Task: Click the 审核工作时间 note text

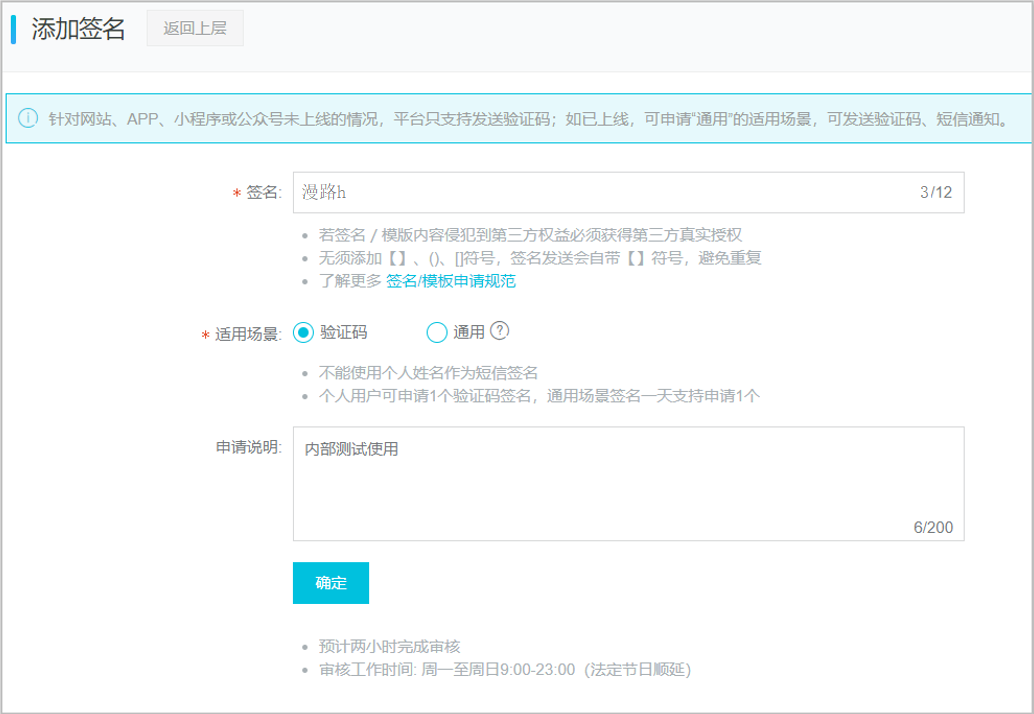Action: (505, 670)
